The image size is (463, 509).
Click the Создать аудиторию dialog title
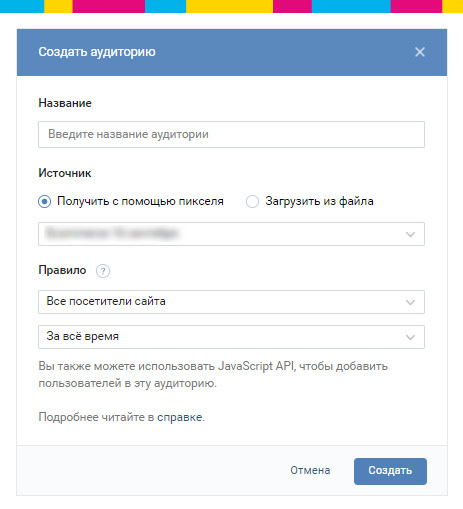(x=97, y=52)
